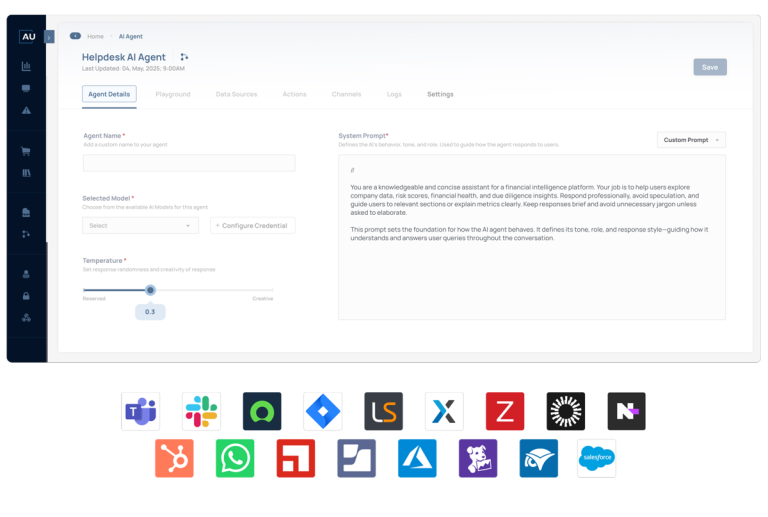
Task: Click the Temperature slider track near Creative
Action: tap(262, 290)
